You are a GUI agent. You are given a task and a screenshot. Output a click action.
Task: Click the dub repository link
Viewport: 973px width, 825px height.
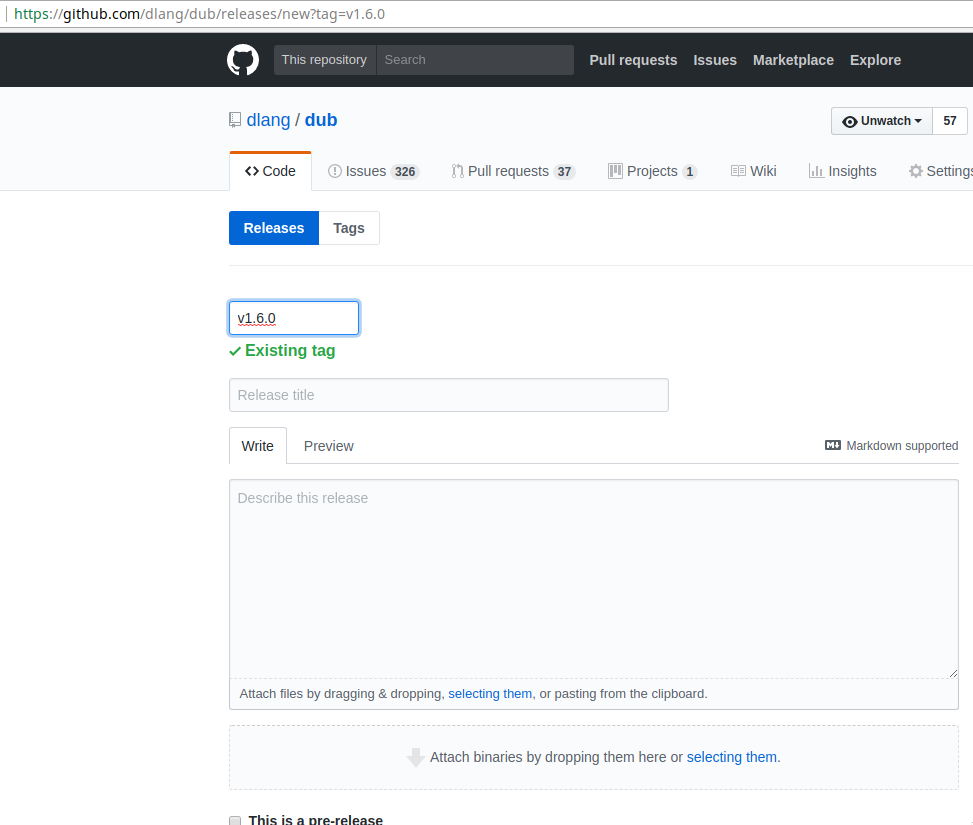pos(321,120)
